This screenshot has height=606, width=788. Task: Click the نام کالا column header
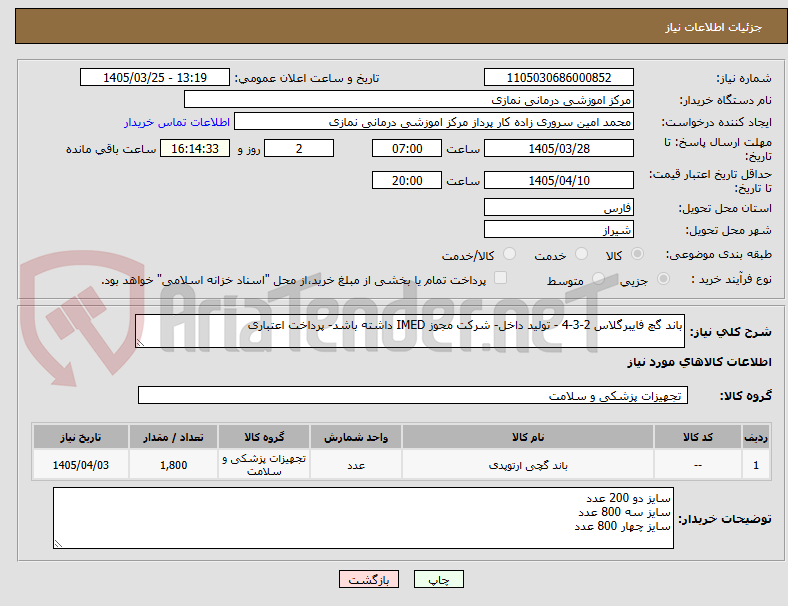528,437
